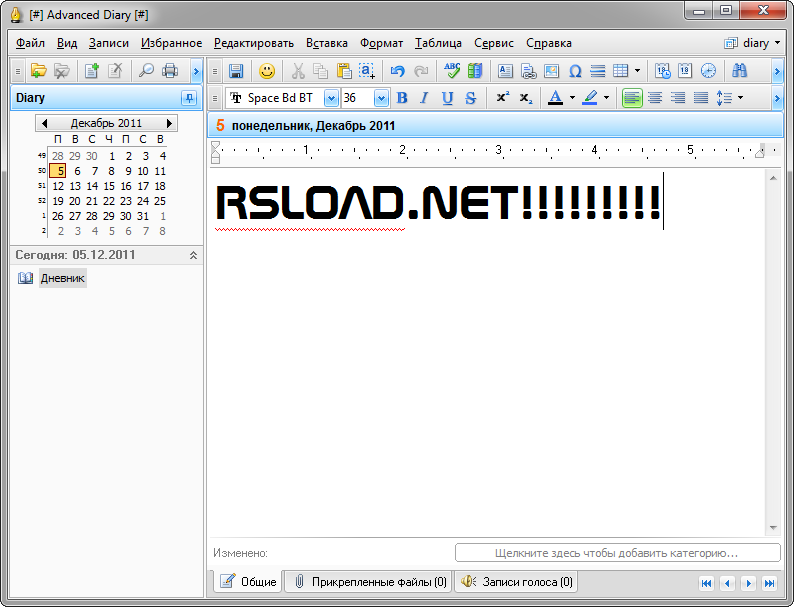Insert an Omega special symbol
The height and width of the screenshot is (607, 794).
[x=575, y=71]
